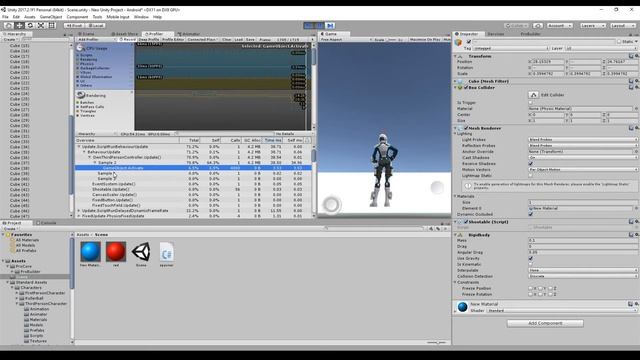Screen dimensions: 640x360
Task: Click the Rendering profiler module icon
Action: point(80,95)
